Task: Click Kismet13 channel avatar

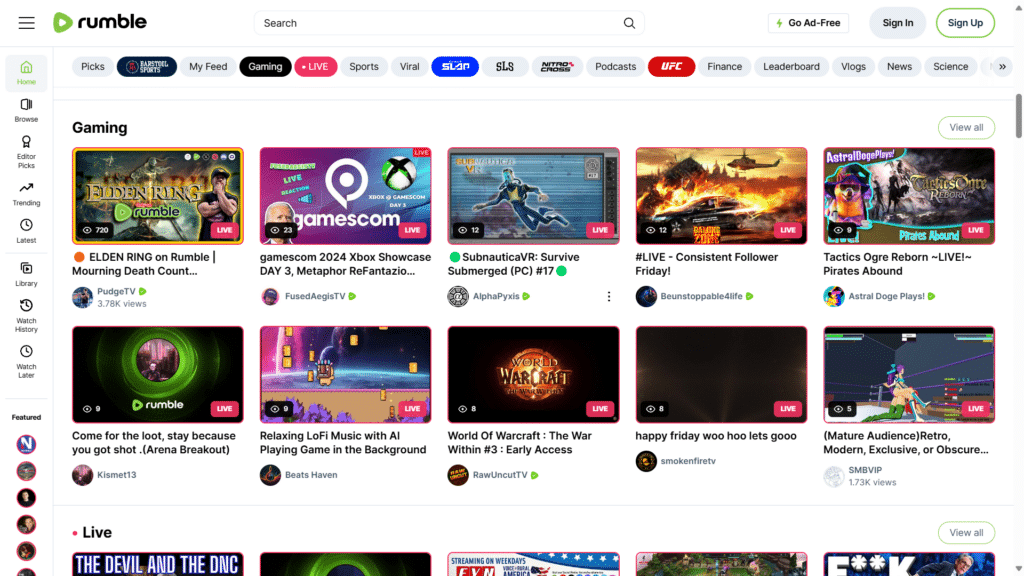Action: tap(82, 475)
